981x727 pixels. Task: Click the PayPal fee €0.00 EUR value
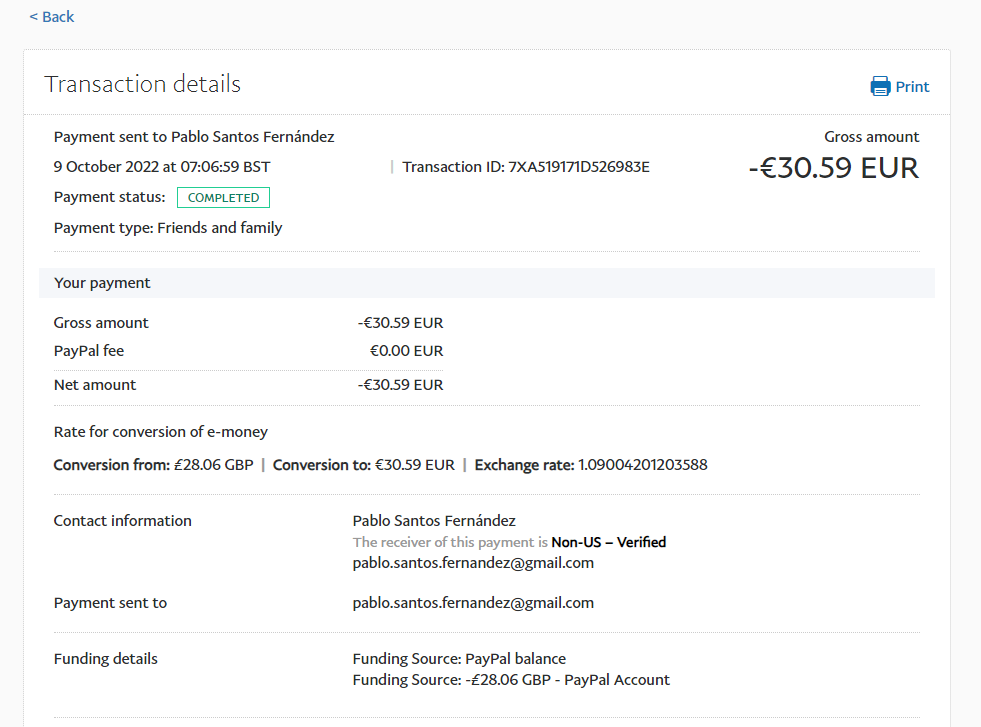[x=406, y=351]
